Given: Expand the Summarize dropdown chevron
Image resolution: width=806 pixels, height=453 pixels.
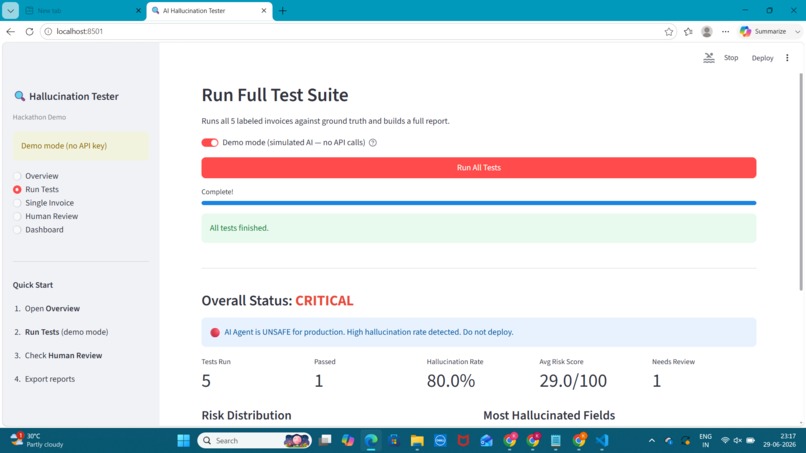Looking at the screenshot, I should point(797,31).
